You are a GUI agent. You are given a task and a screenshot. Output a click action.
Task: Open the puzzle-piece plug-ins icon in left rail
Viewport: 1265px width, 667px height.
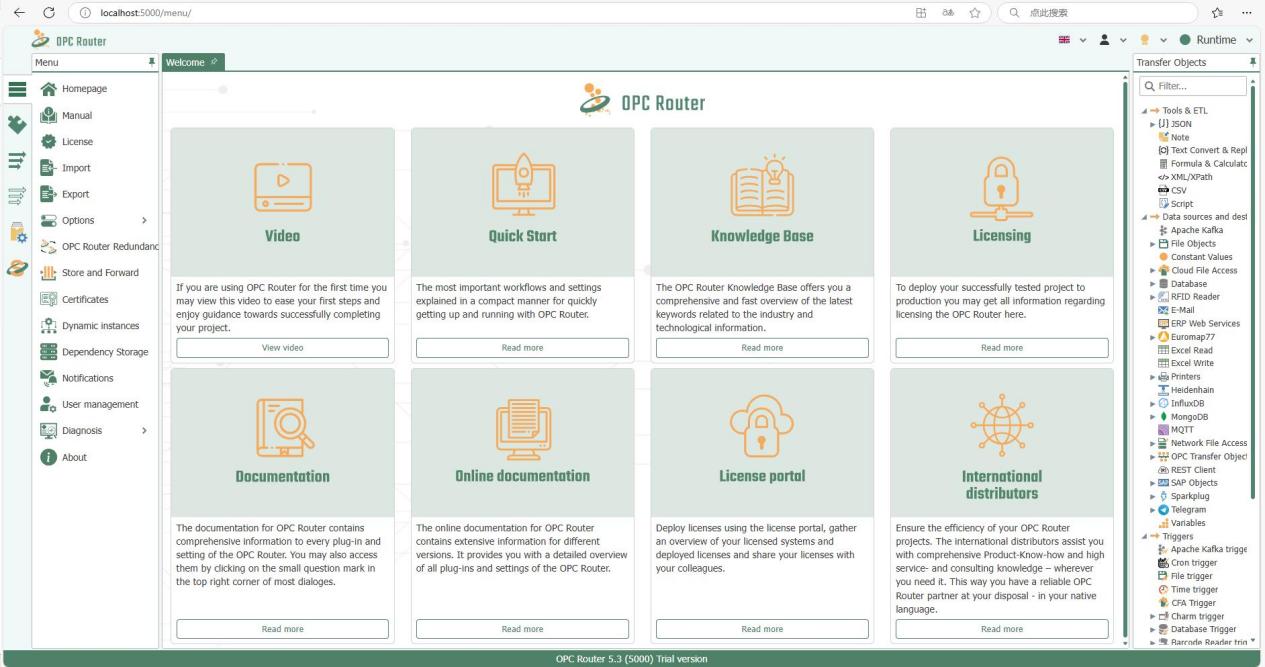click(16, 125)
